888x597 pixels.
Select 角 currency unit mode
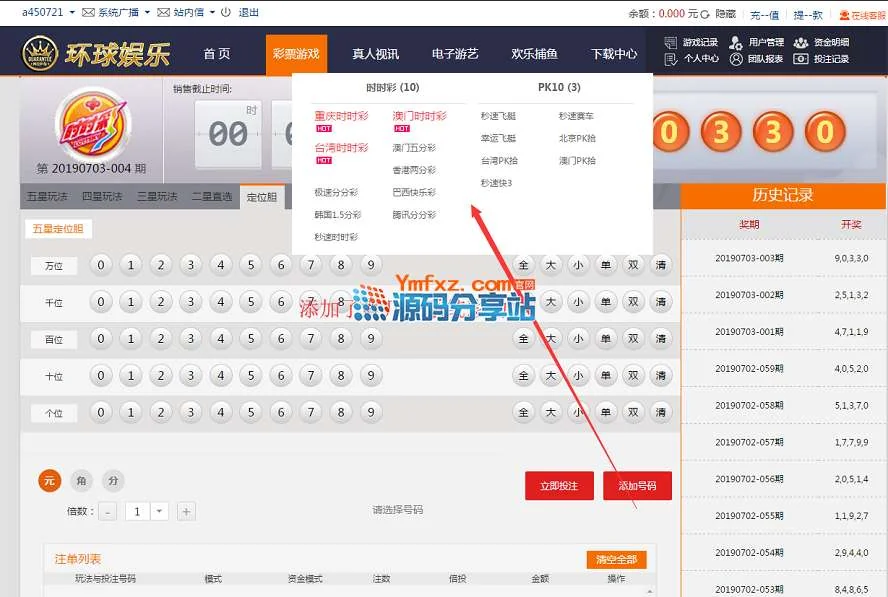point(82,481)
